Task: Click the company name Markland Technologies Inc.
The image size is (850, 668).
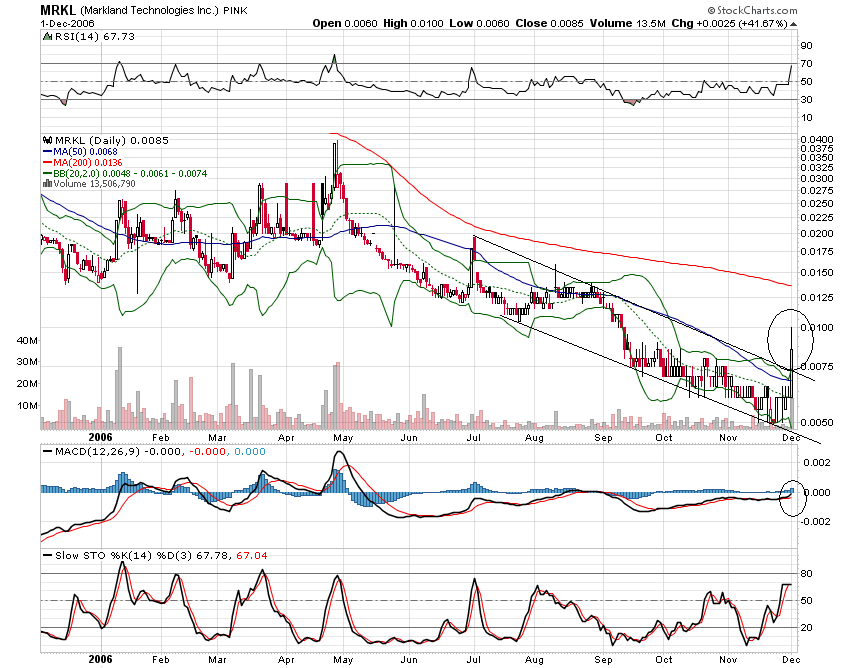Action: pos(149,10)
